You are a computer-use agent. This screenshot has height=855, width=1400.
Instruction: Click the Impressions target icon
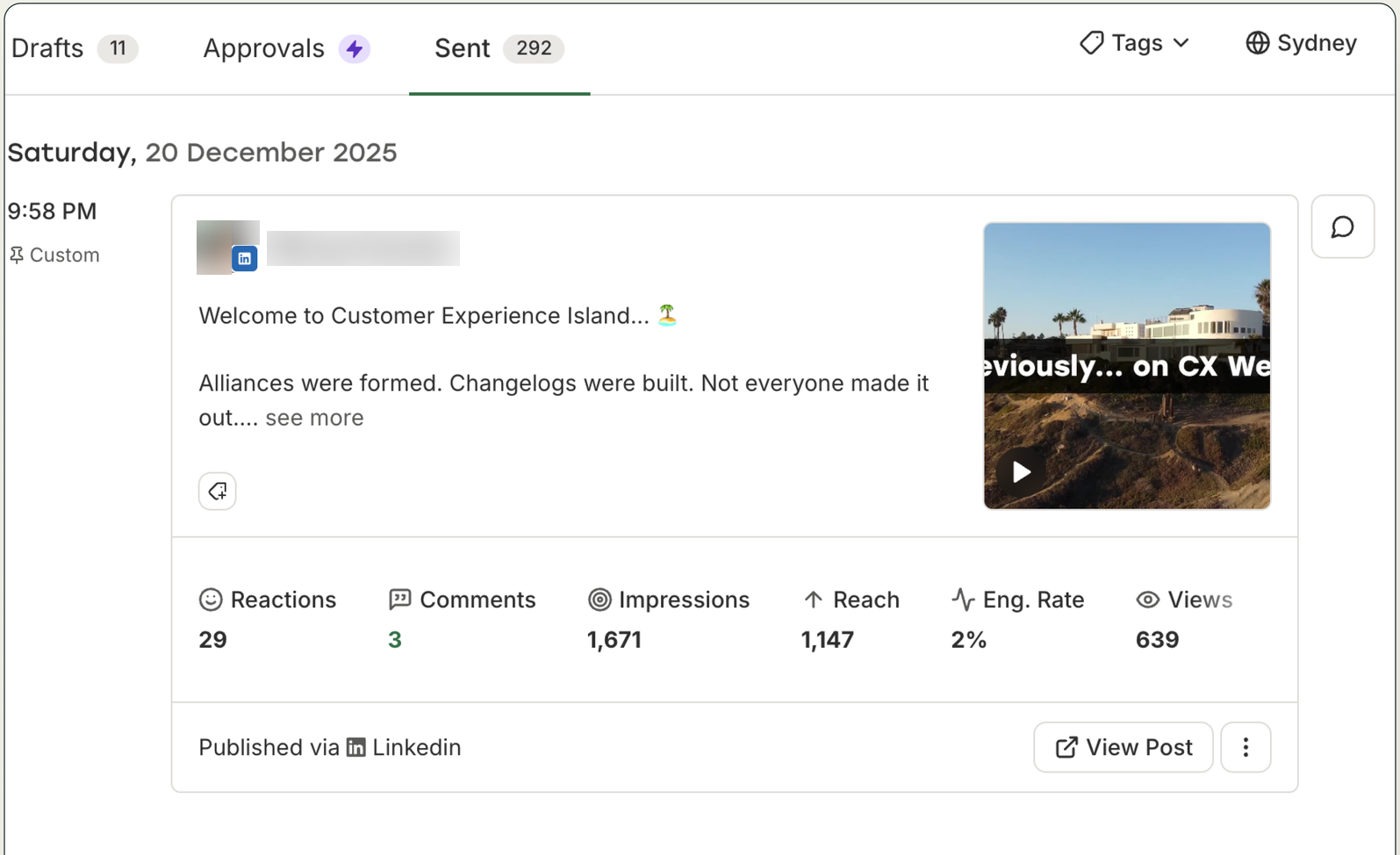(x=599, y=600)
